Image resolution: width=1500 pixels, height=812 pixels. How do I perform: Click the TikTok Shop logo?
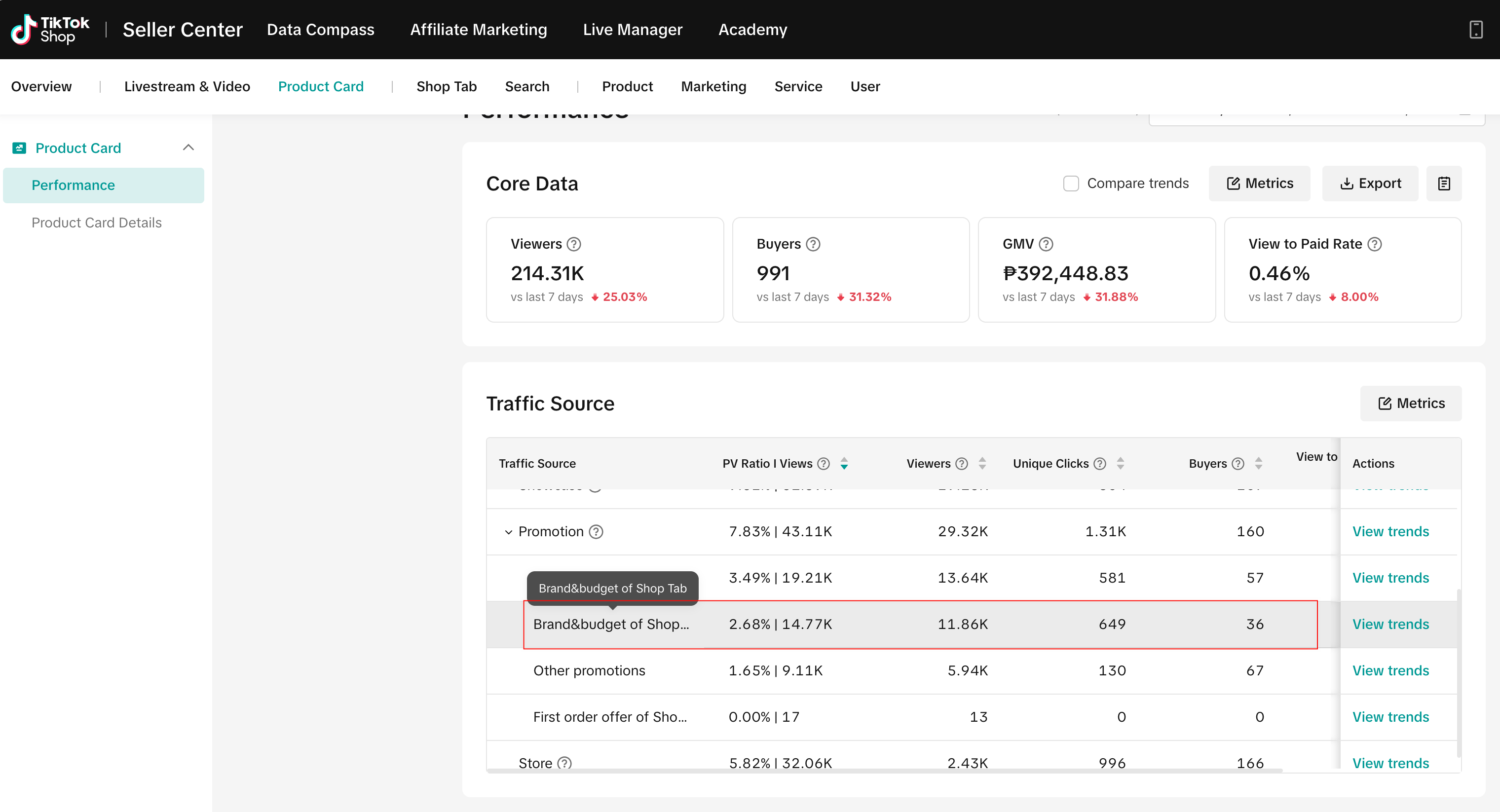50,29
